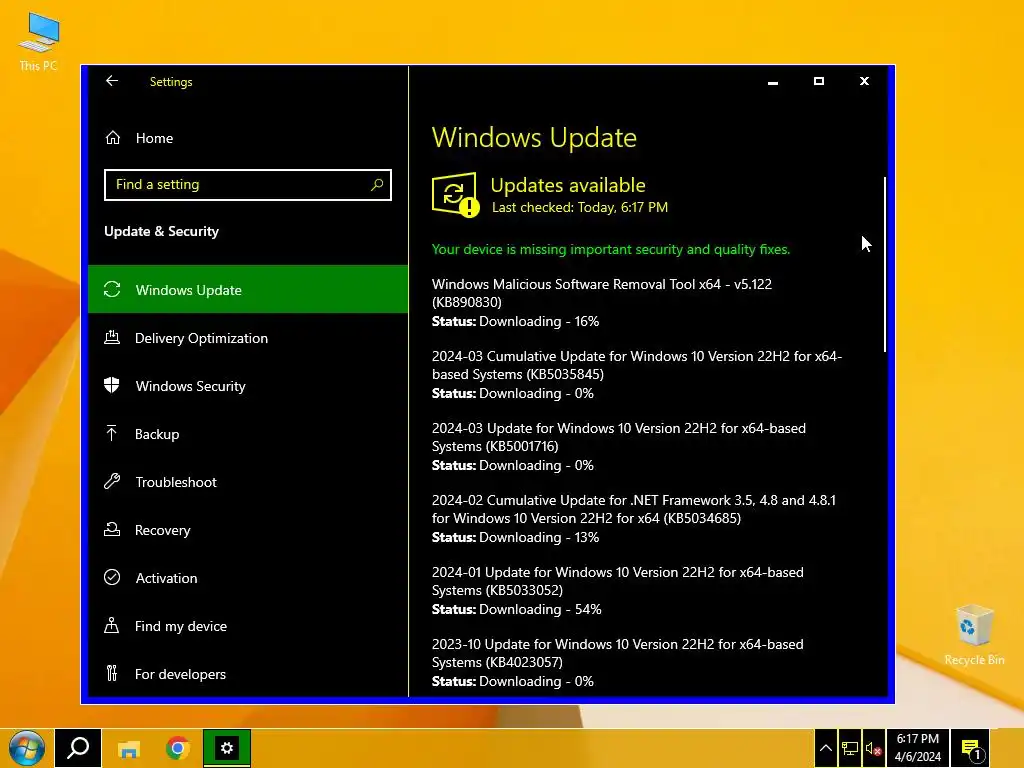This screenshot has height=768, width=1024.
Task: Select Windows Update in sidebar
Action: (x=248, y=289)
